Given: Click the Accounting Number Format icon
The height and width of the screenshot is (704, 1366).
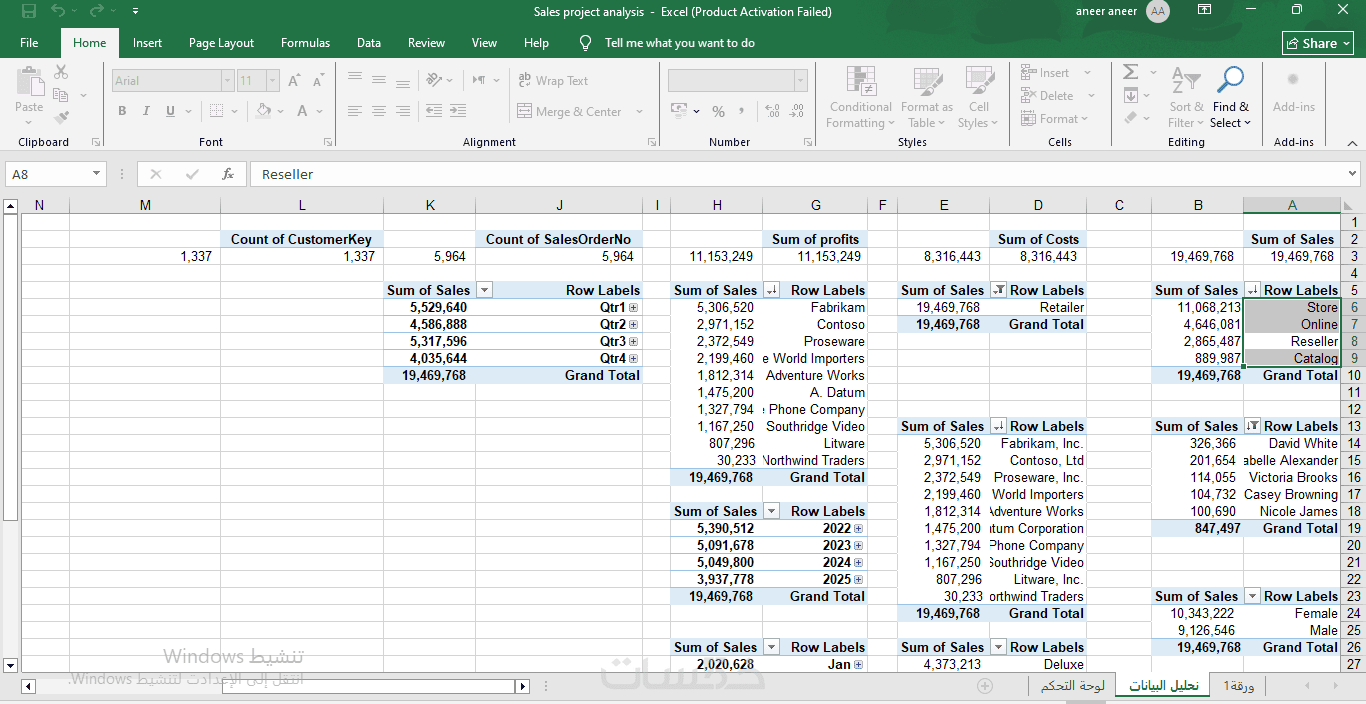Looking at the screenshot, I should coord(679,111).
